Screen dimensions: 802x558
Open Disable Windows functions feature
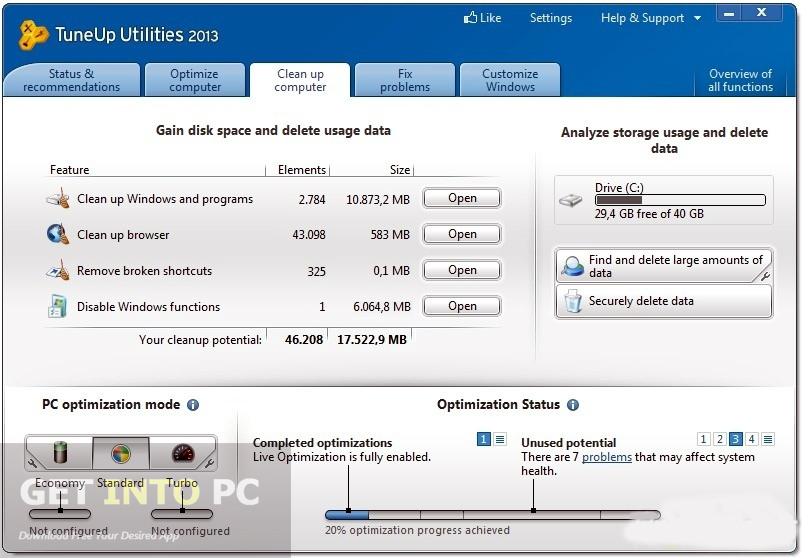pos(462,306)
